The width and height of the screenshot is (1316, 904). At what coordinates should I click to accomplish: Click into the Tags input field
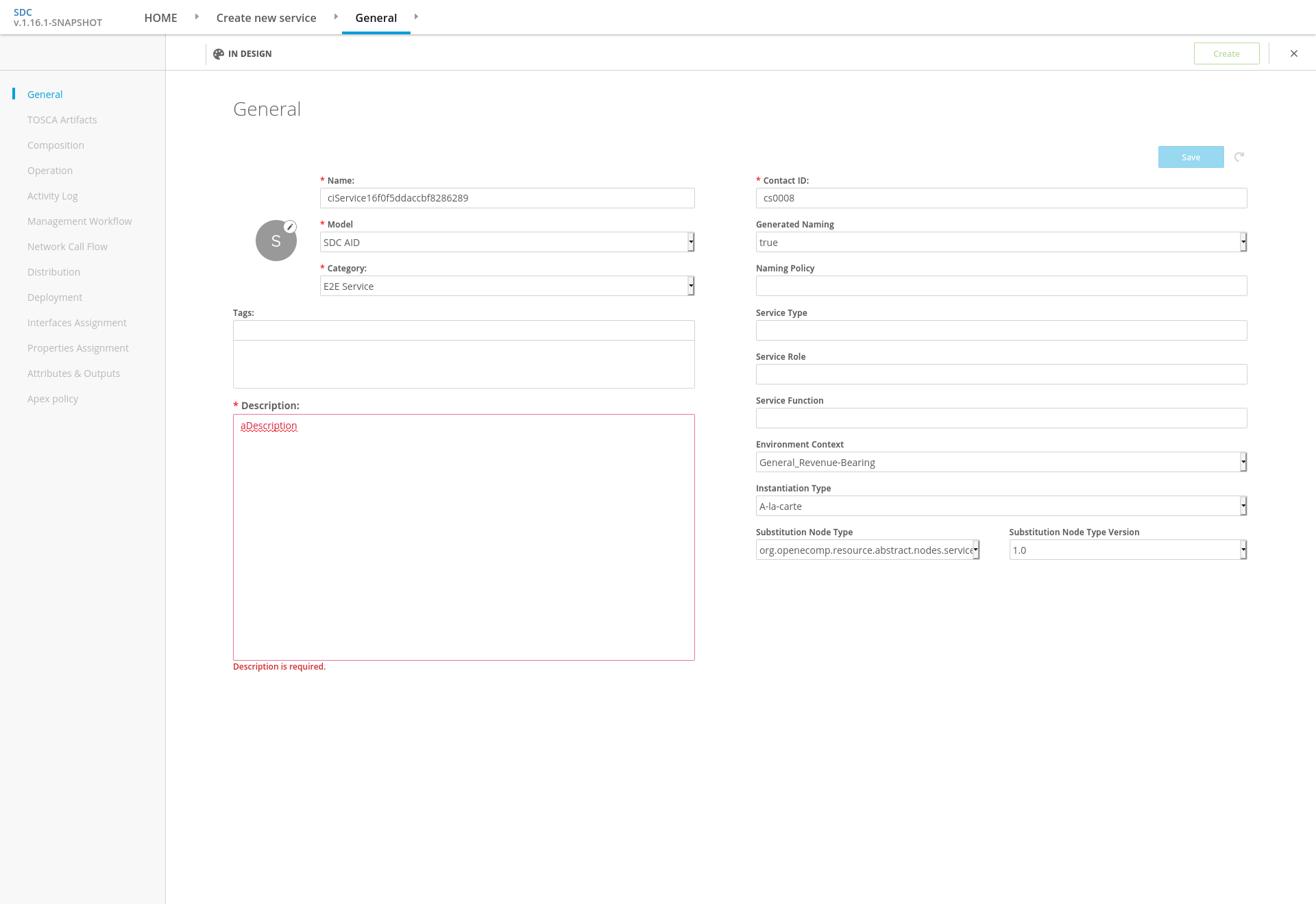pyautogui.click(x=463, y=330)
